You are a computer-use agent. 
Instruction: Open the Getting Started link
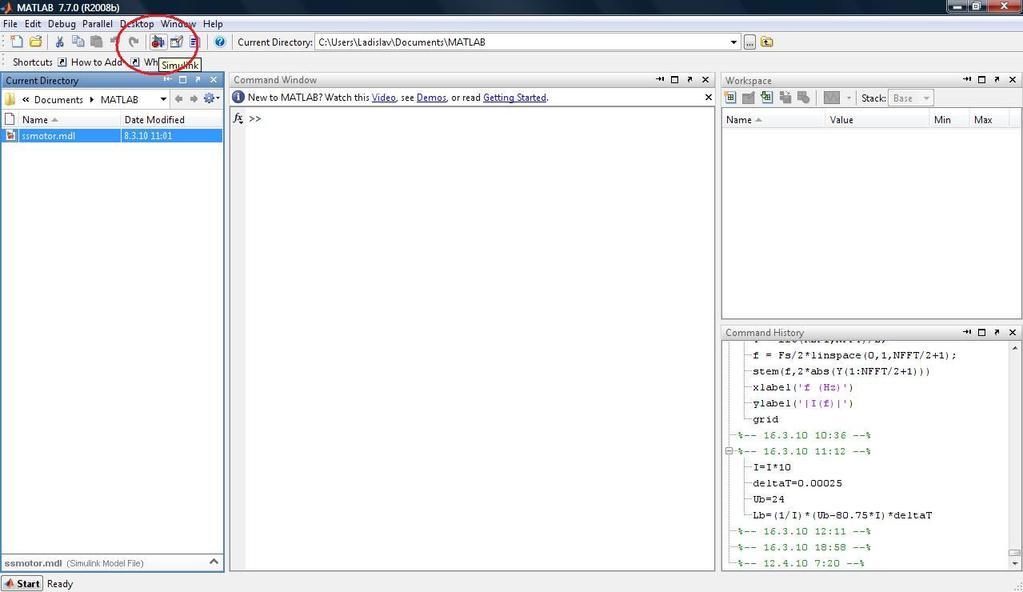pyautogui.click(x=514, y=97)
